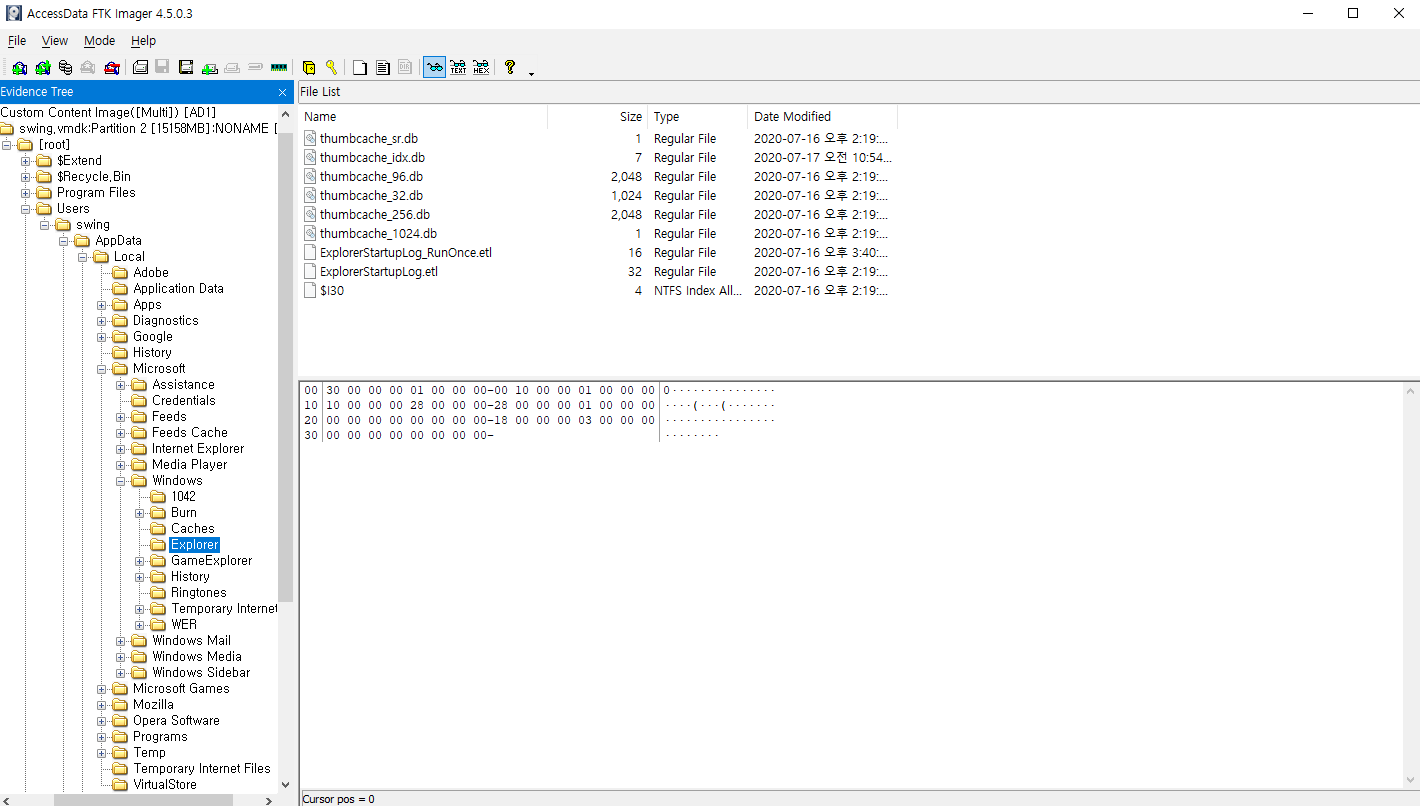This screenshot has height=806, width=1420.
Task: Select the Ringtones folder icon
Action: [157, 592]
